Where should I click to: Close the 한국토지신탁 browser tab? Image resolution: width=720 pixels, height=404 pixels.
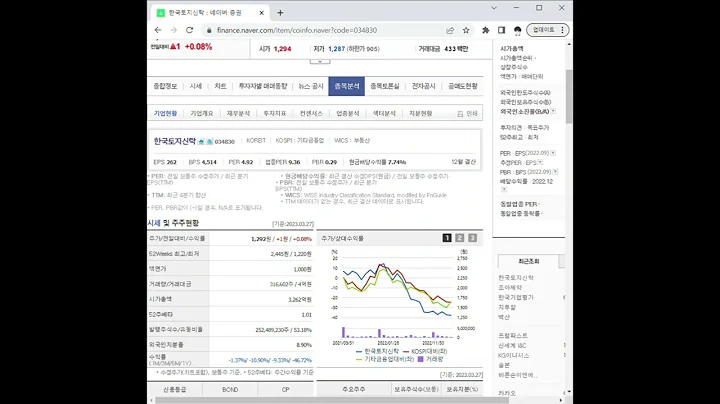(x=262, y=13)
